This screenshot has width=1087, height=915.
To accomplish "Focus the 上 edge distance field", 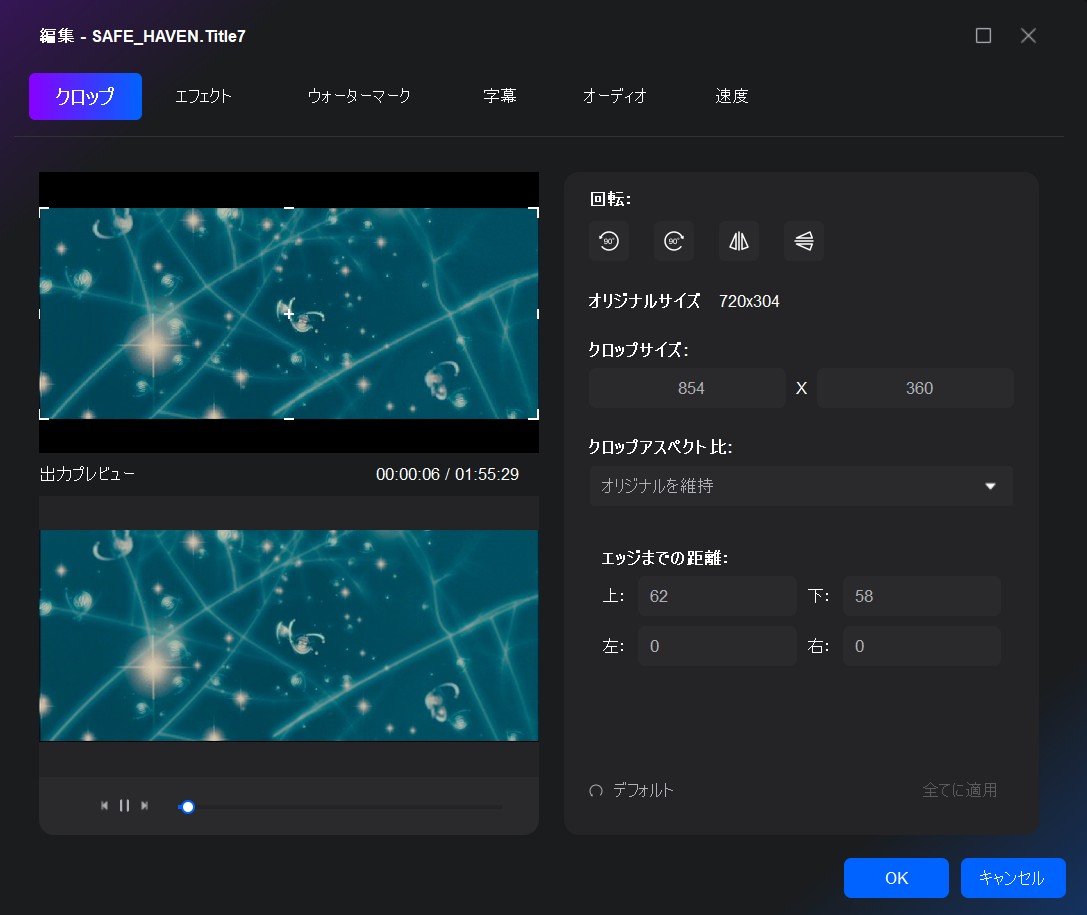I will coord(717,596).
